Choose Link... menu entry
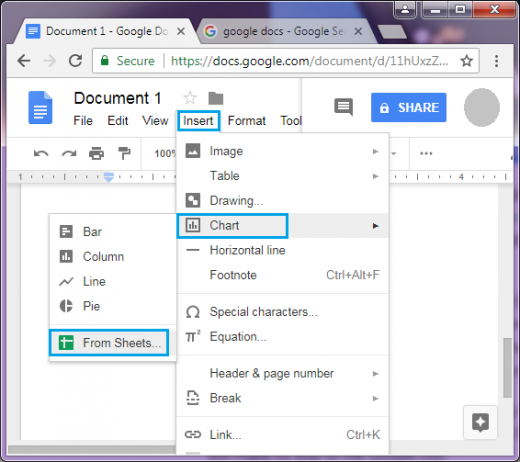This screenshot has width=520, height=462. coord(283,435)
